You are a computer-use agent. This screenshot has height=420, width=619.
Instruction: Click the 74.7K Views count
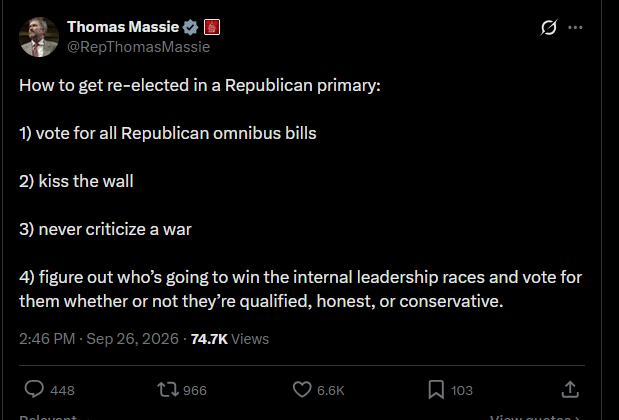point(230,339)
